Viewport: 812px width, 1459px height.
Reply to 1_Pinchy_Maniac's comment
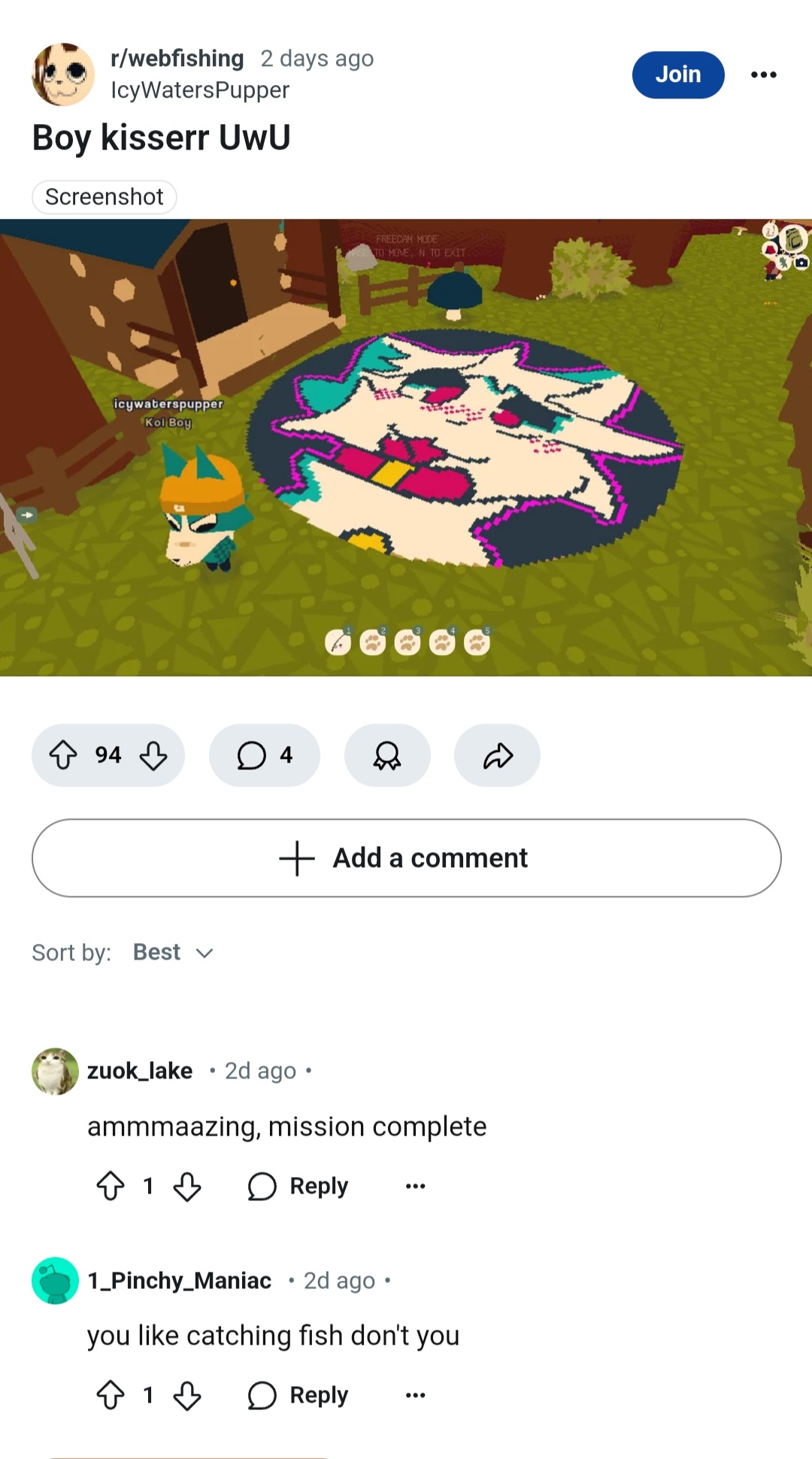click(298, 1395)
